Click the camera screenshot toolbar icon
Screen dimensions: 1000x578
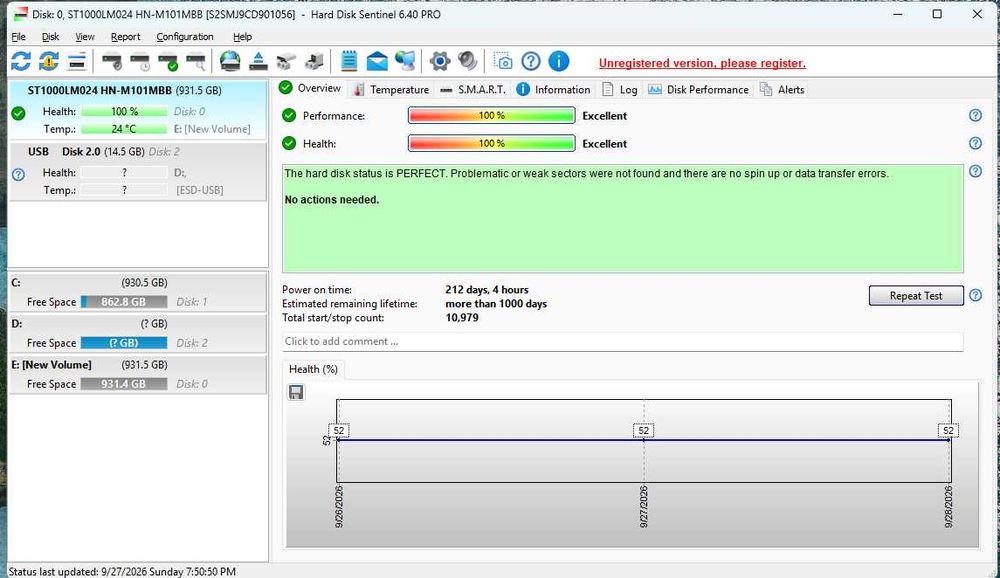(x=503, y=61)
